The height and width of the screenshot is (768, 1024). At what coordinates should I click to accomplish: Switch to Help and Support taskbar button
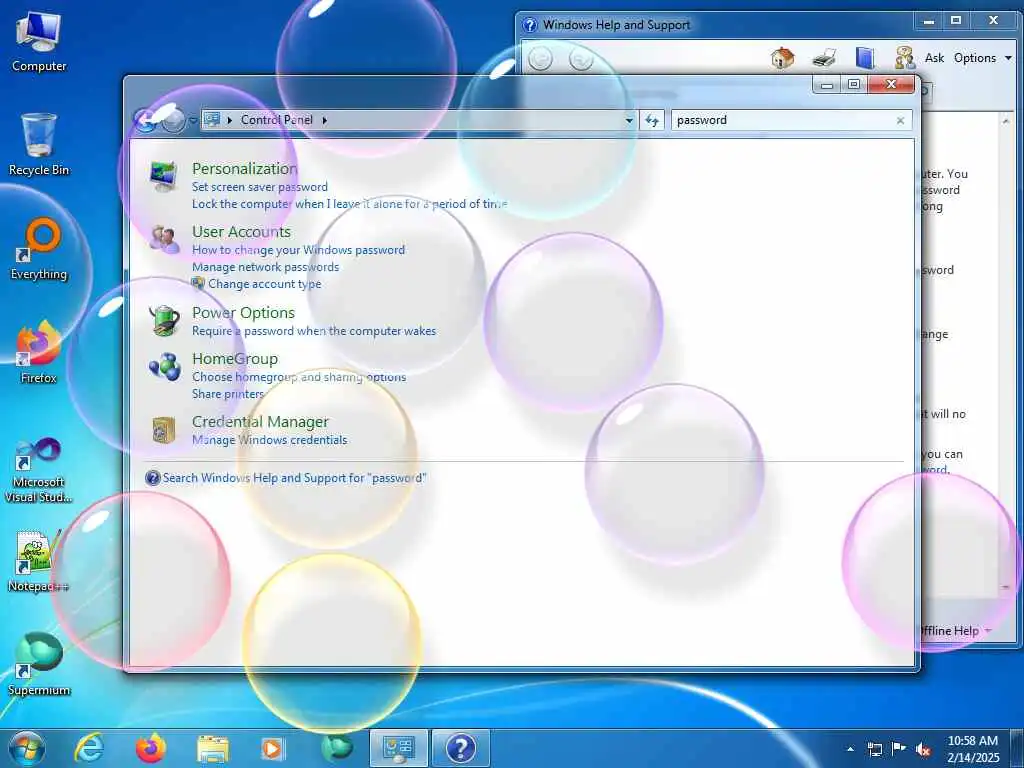(x=460, y=748)
